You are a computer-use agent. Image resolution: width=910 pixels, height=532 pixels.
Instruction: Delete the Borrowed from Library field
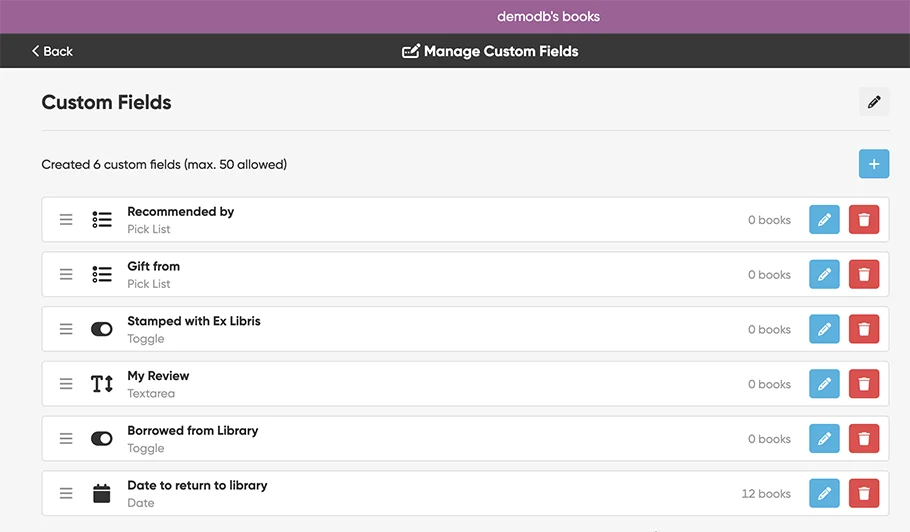[864, 439]
